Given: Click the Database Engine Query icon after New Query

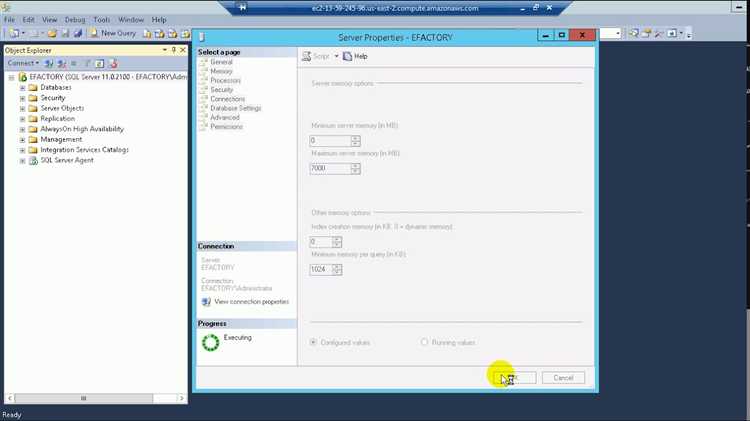Looking at the screenshot, I should tap(147, 33).
